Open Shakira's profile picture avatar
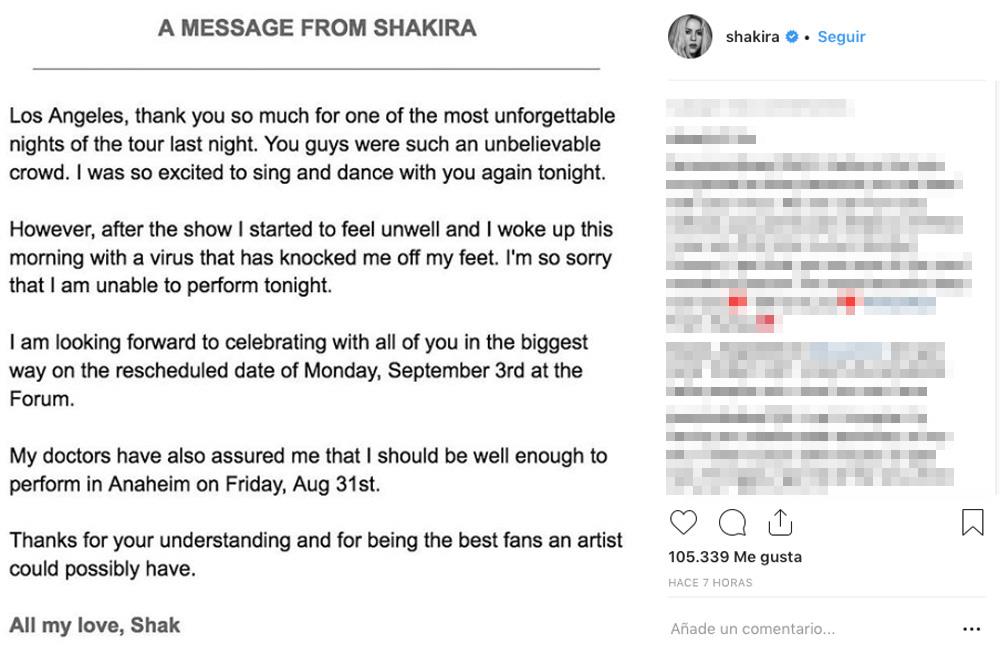 coord(690,37)
